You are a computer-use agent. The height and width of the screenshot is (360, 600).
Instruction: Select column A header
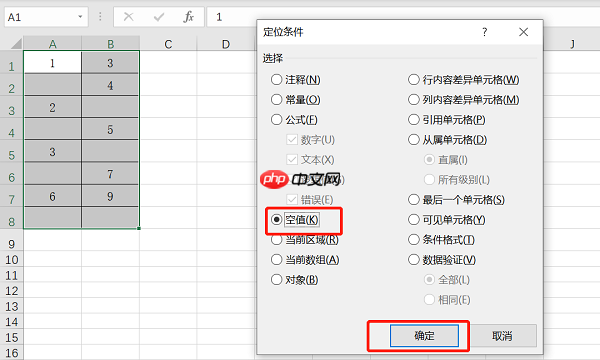tap(52, 44)
